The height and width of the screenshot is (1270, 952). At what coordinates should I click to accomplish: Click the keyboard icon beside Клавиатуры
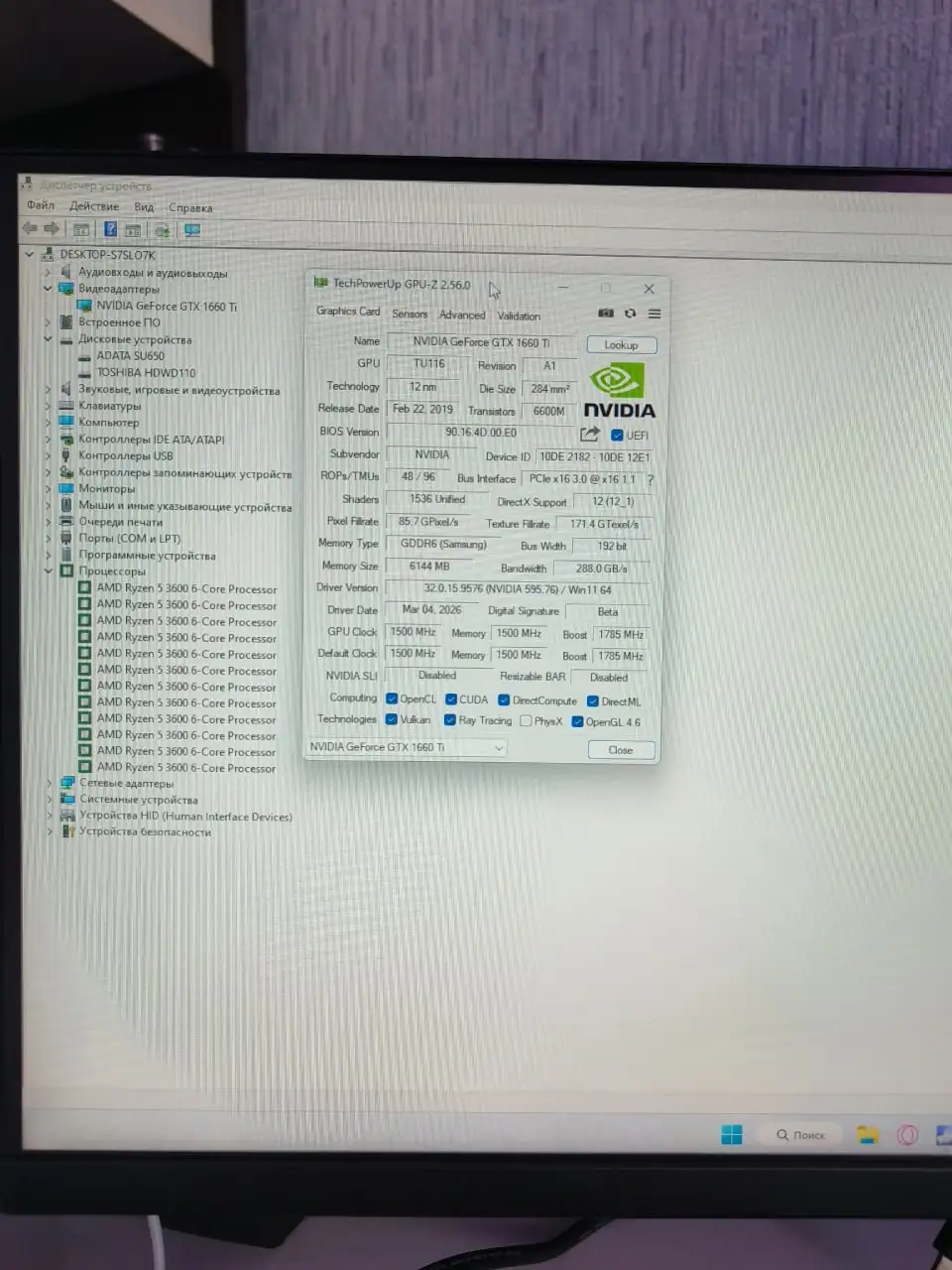[66, 405]
